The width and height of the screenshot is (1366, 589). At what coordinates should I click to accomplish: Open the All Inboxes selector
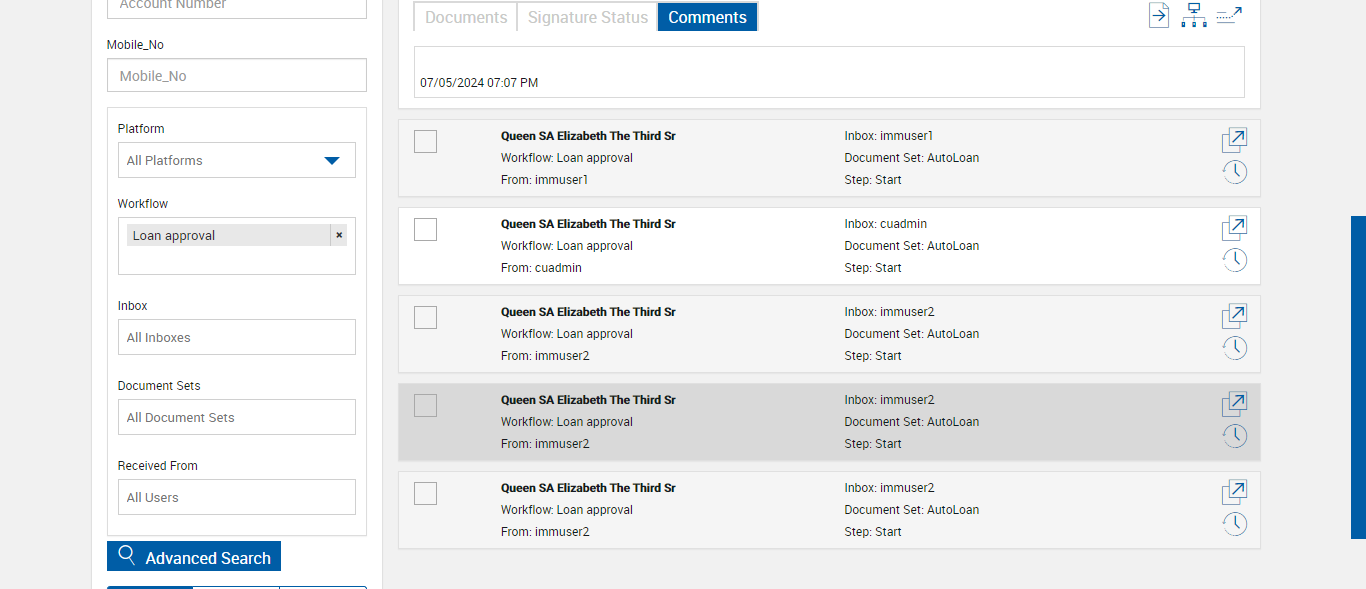coord(236,337)
